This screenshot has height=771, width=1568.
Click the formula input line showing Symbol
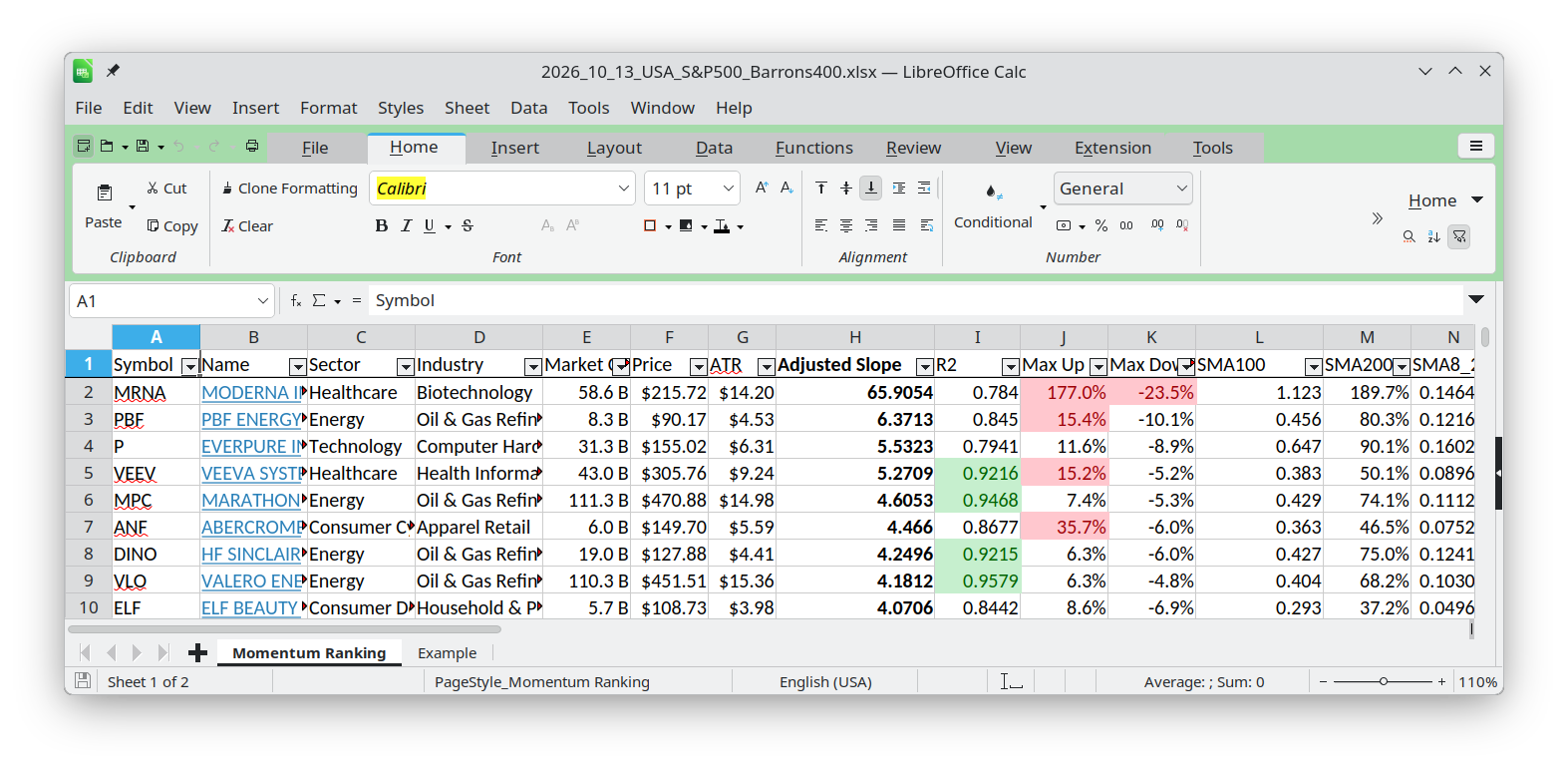click(915, 300)
